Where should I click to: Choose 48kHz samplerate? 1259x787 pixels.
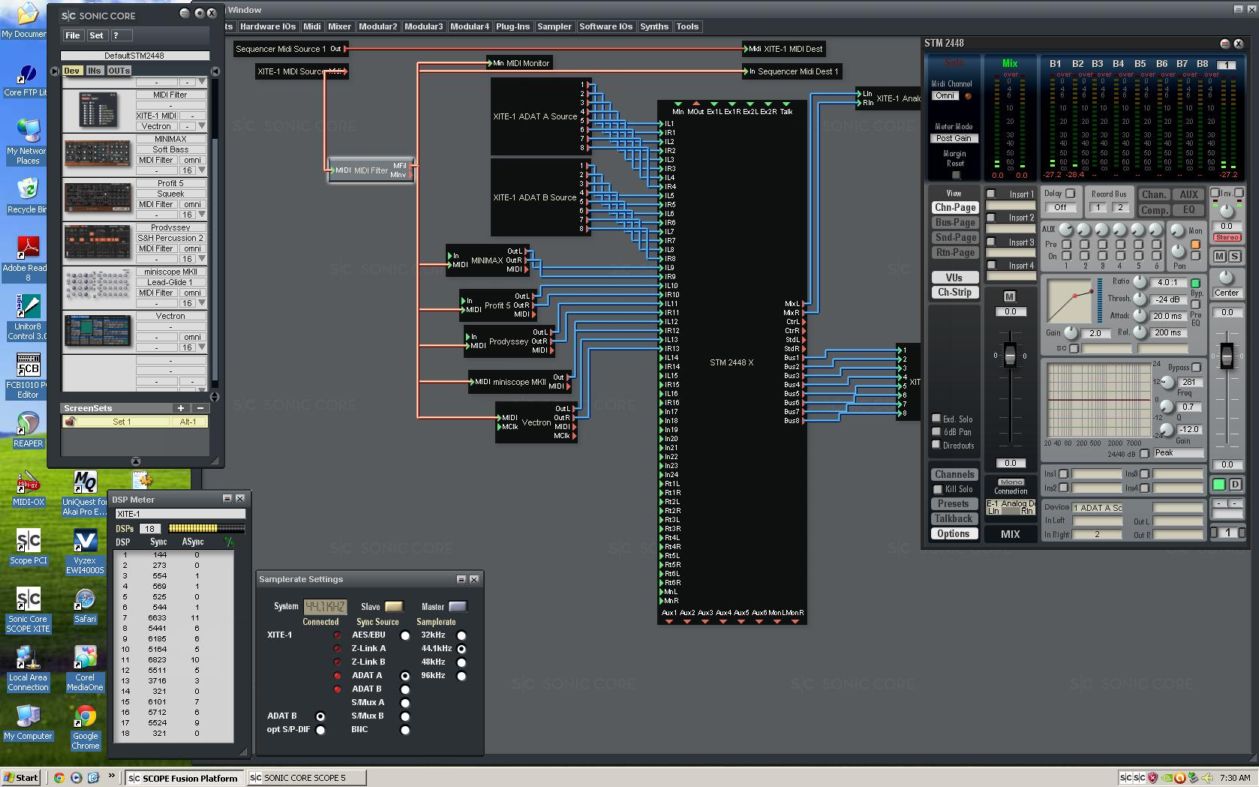point(462,662)
